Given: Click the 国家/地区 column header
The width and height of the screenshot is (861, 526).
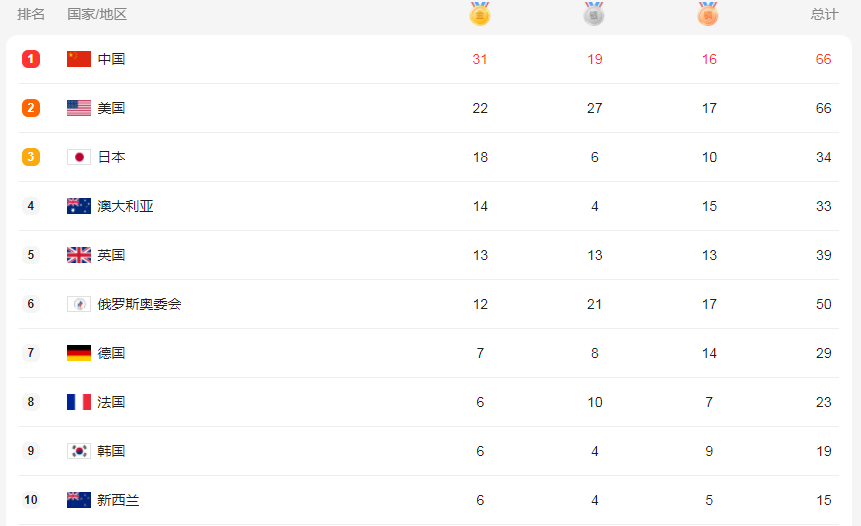Looking at the screenshot, I should (x=97, y=14).
